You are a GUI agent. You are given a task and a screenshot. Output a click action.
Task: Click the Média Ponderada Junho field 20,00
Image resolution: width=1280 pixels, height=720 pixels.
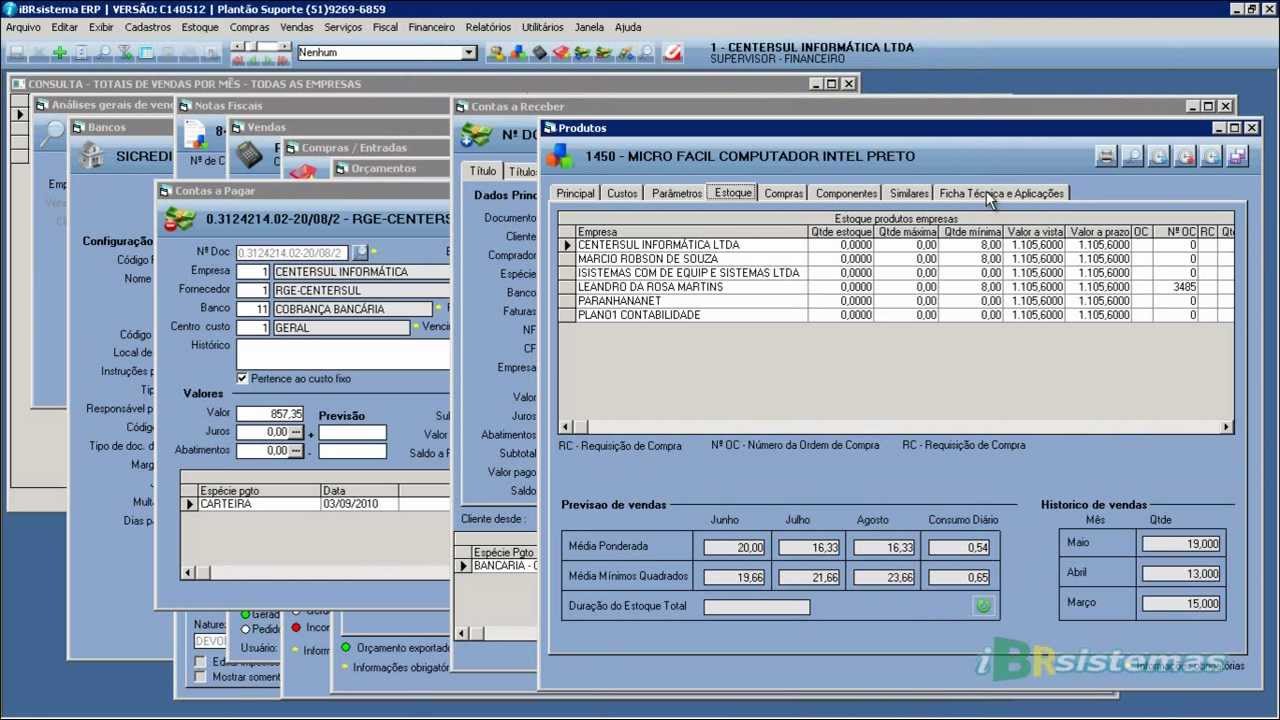click(734, 547)
